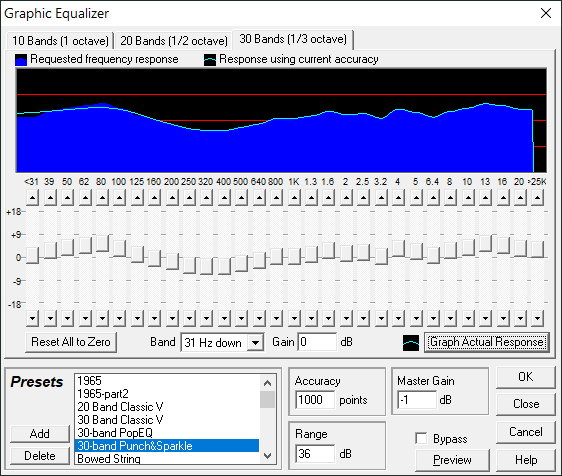The width and height of the screenshot is (562, 476).
Task: Click the Range dB input field
Action: (x=315, y=454)
